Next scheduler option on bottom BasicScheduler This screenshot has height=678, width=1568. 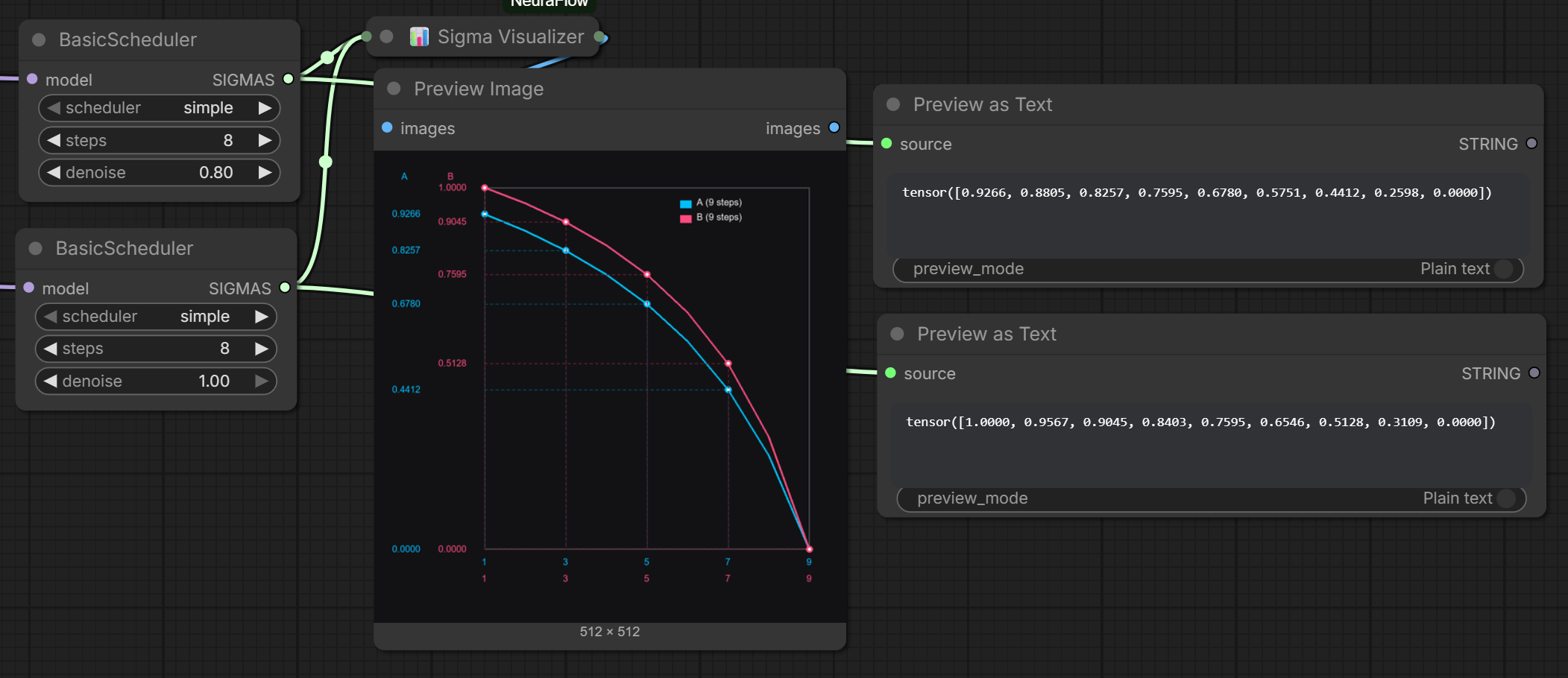pyautogui.click(x=262, y=317)
